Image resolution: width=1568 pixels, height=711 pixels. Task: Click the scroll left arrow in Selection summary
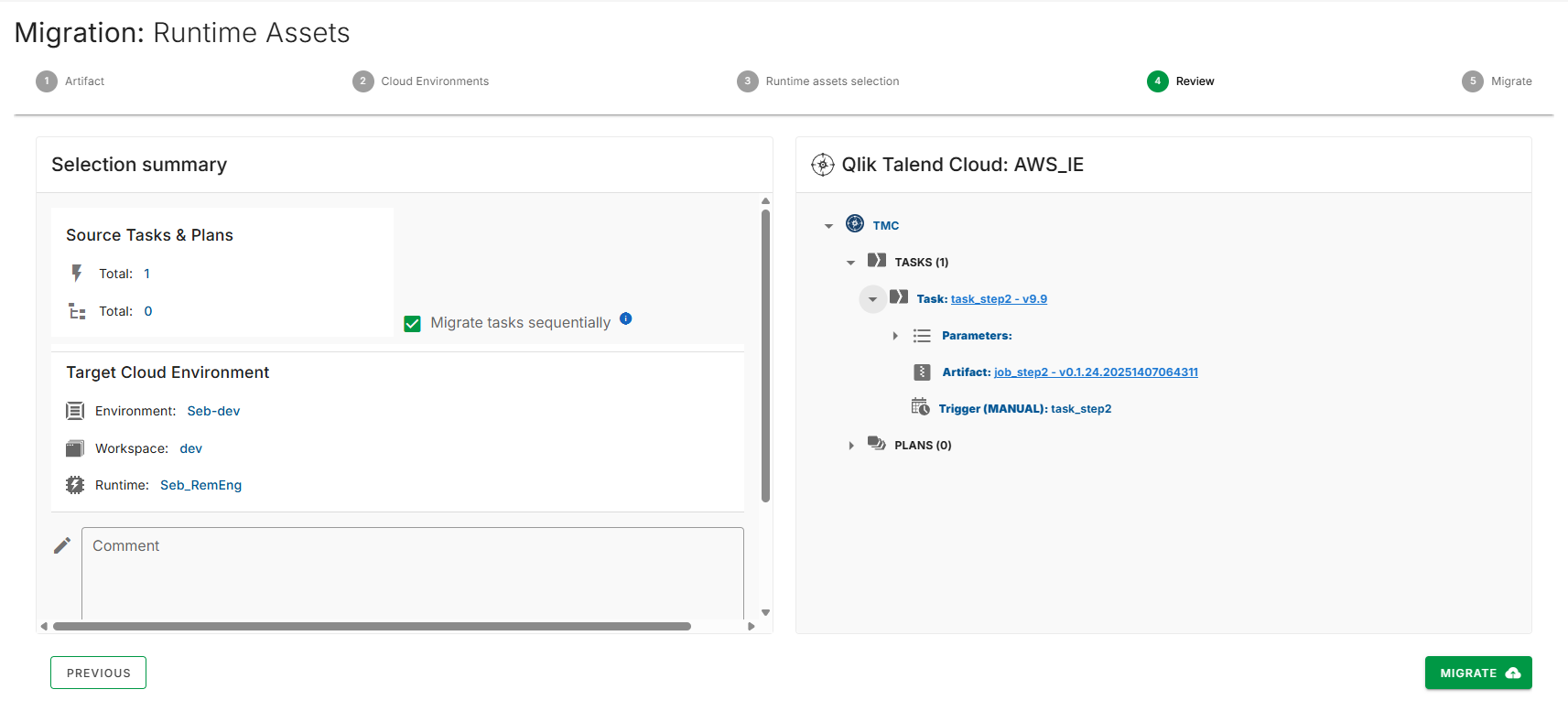pos(44,627)
